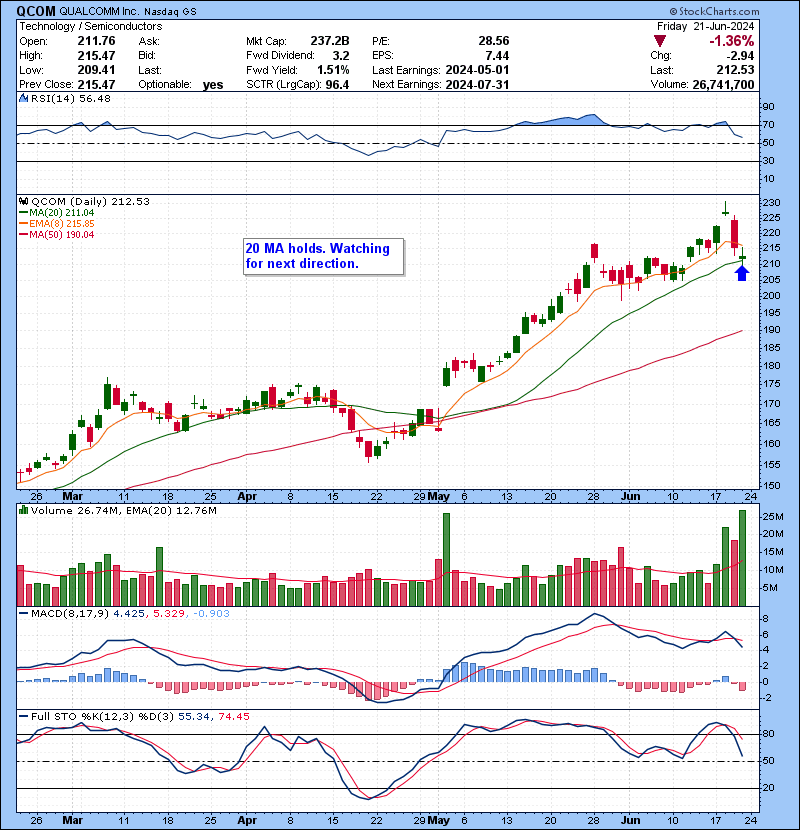Click the Next Earnings date 2024-07-31
The image size is (800, 830).
(x=477, y=85)
